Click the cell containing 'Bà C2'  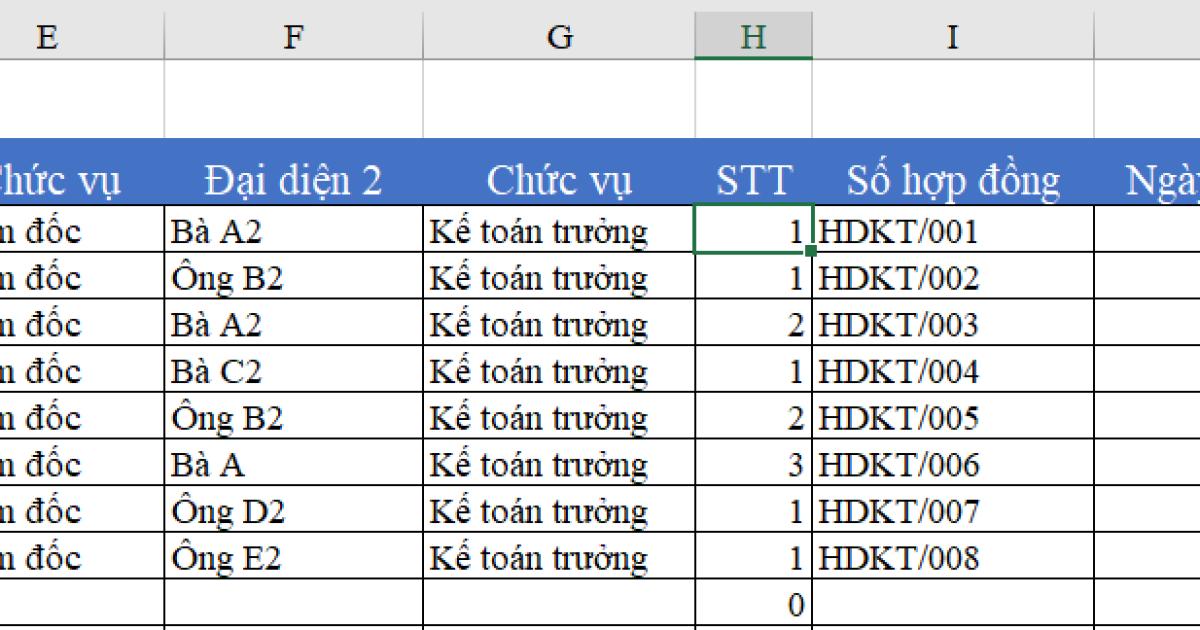(x=292, y=370)
